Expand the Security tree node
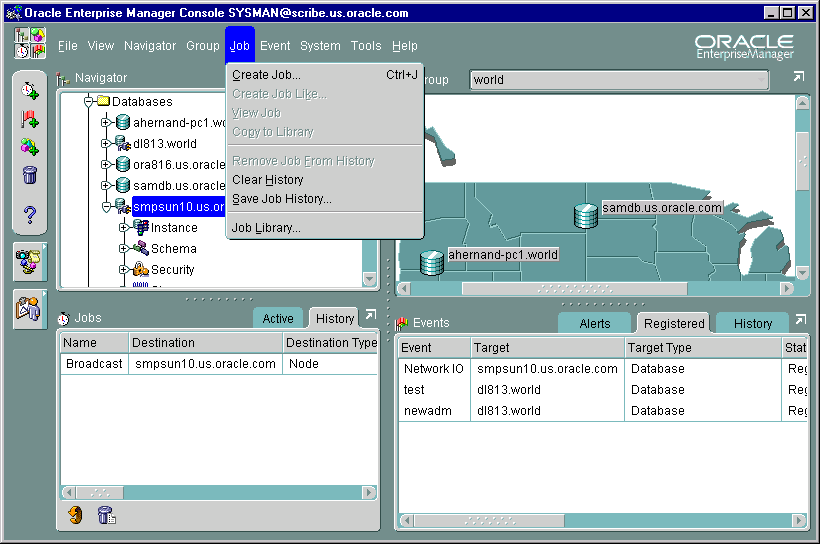820x544 pixels. 123,270
